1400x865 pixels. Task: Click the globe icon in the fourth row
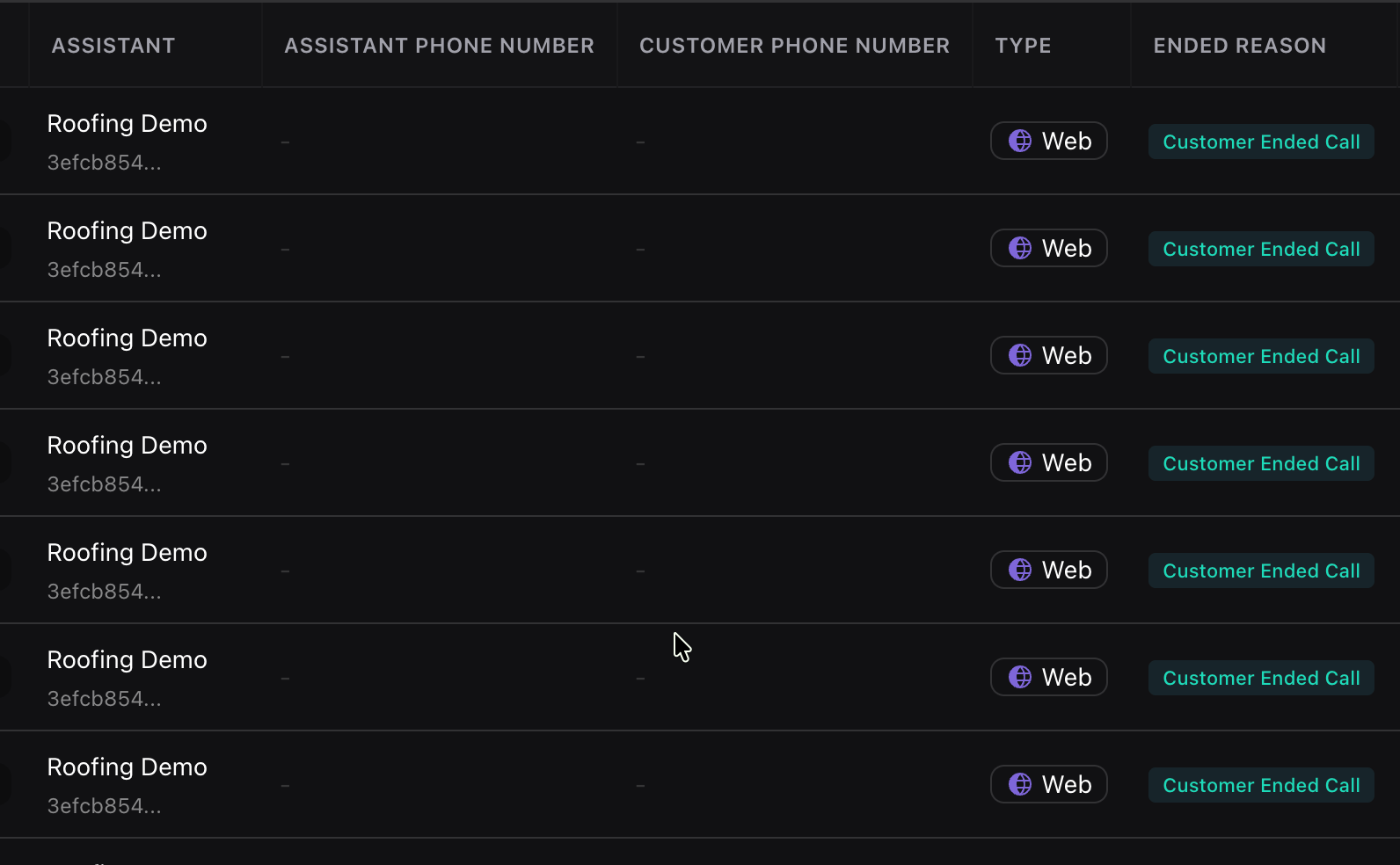[x=1020, y=462]
